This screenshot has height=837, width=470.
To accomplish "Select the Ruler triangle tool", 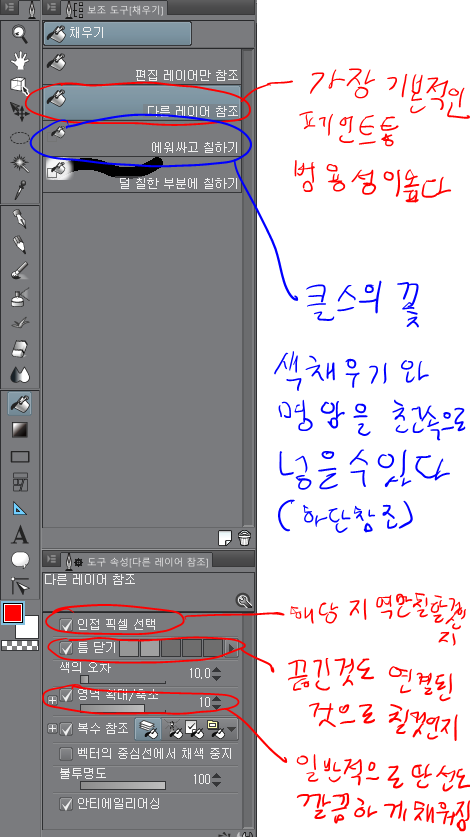I will [x=20, y=509].
